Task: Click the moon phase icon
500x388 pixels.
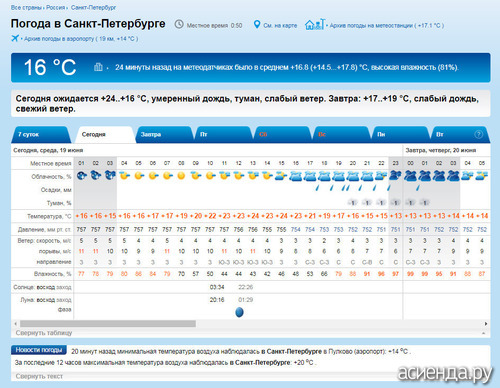Action: click(239, 312)
